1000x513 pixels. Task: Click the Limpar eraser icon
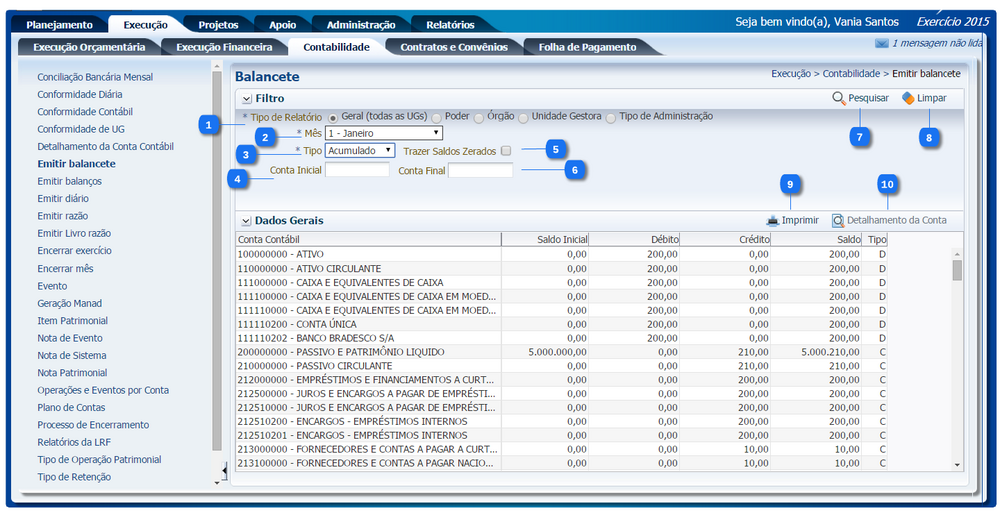(x=907, y=98)
